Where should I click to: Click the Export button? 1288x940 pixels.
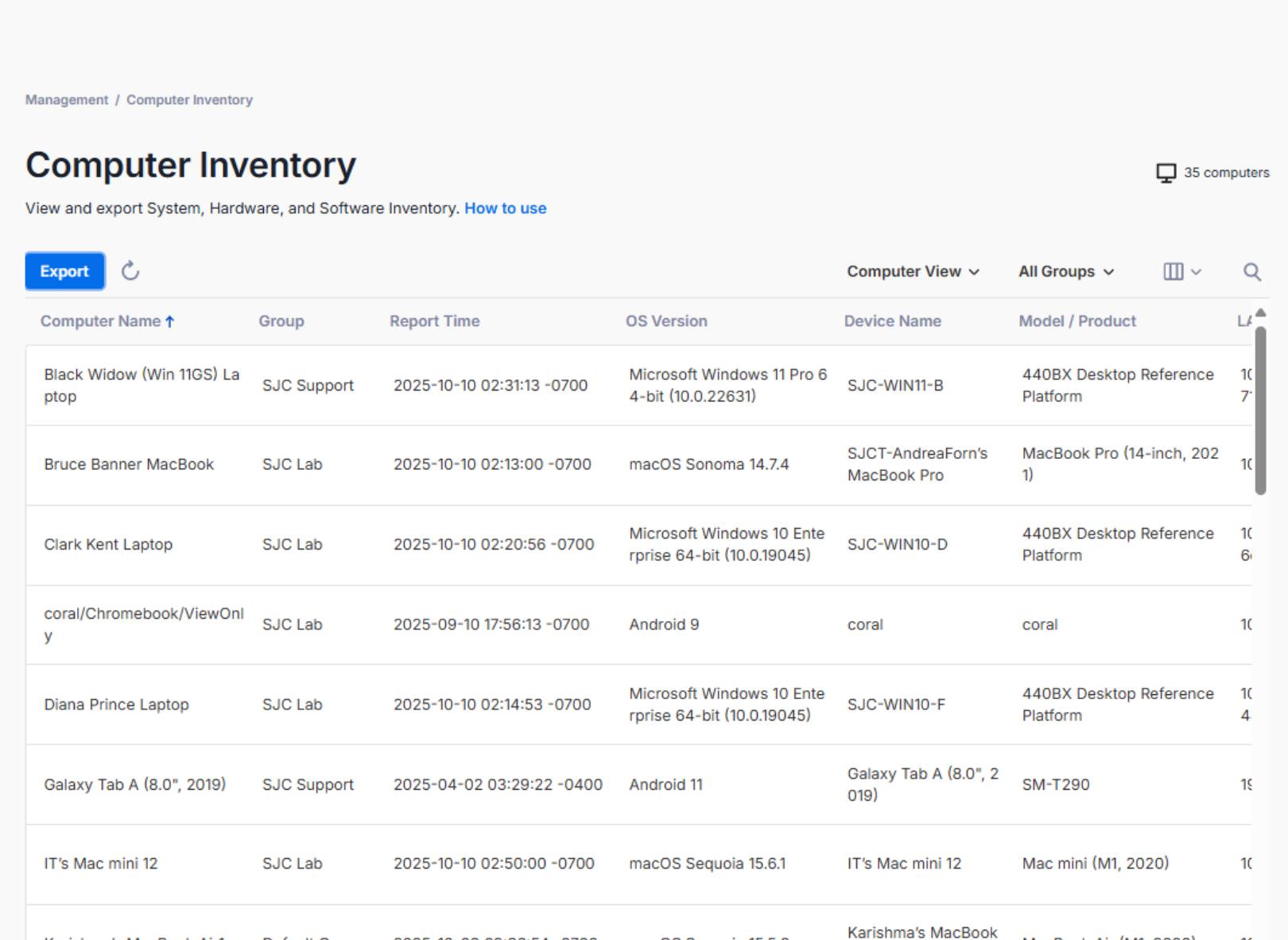coord(64,271)
